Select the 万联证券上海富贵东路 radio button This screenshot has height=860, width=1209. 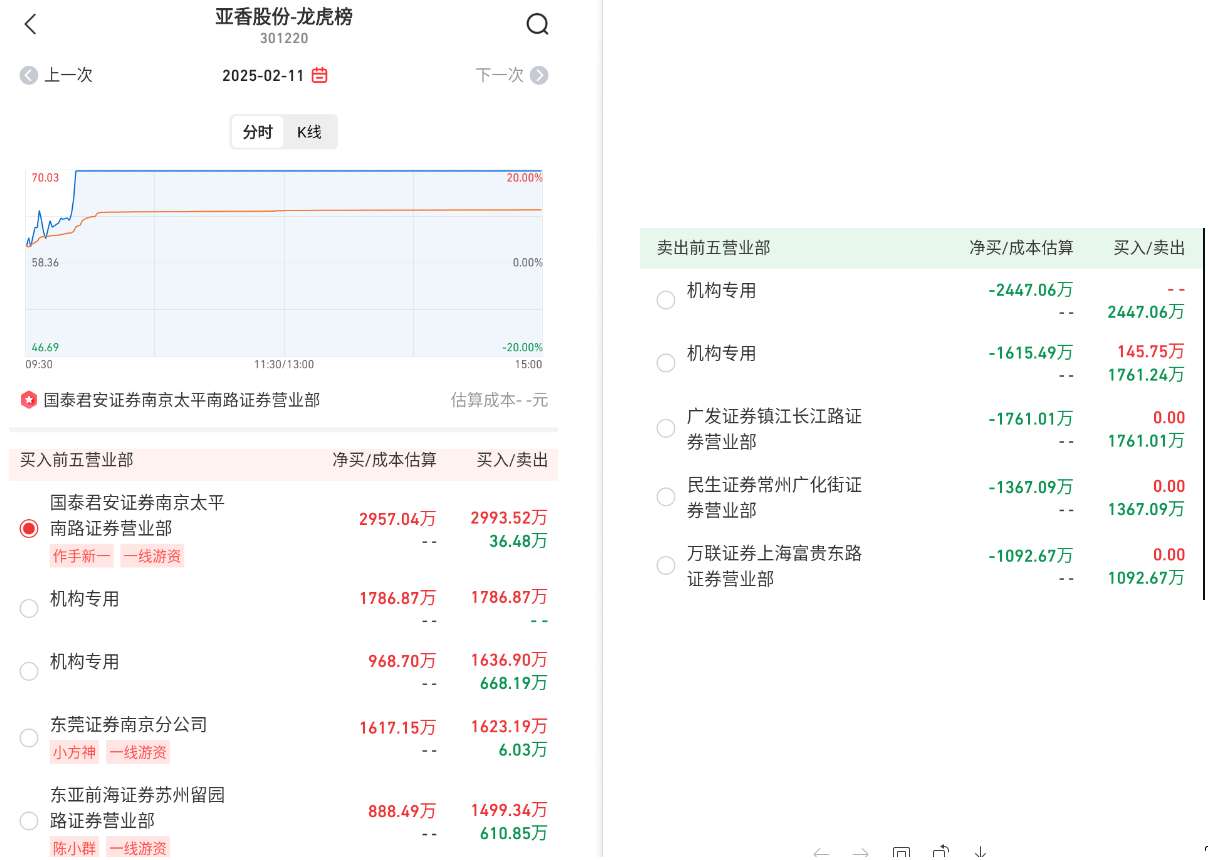click(x=666, y=566)
